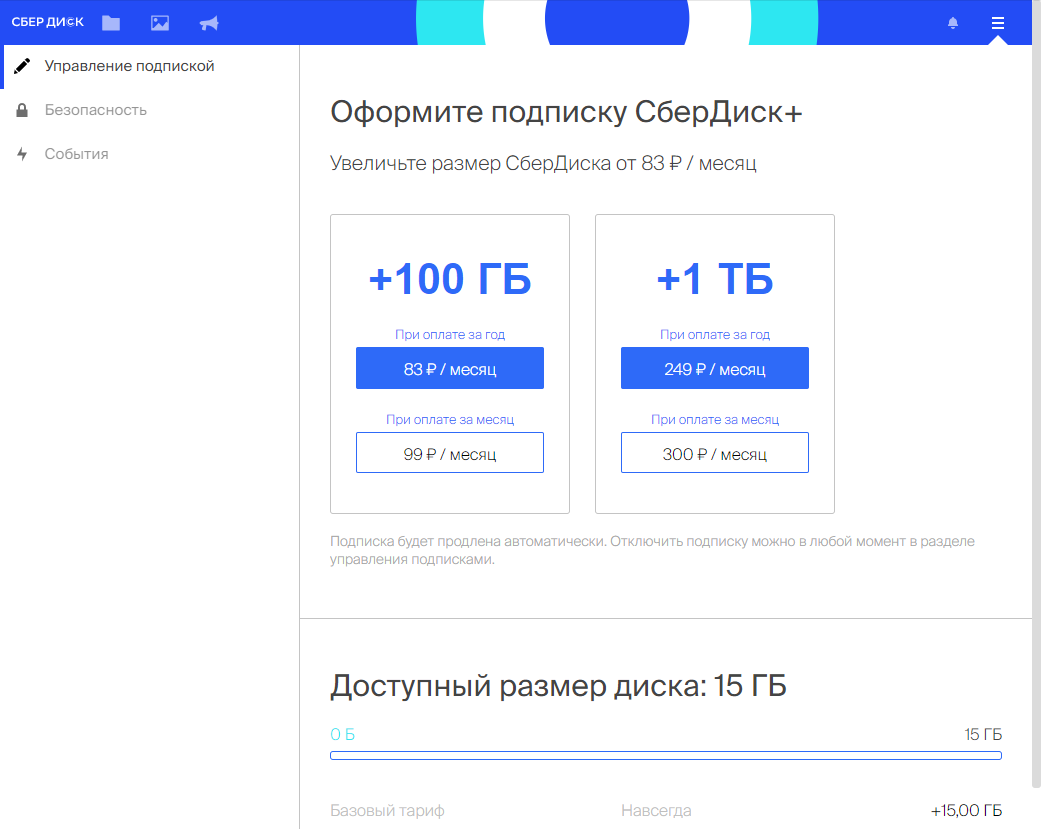
Task: Open the Files section via folder icon
Action: 111,22
